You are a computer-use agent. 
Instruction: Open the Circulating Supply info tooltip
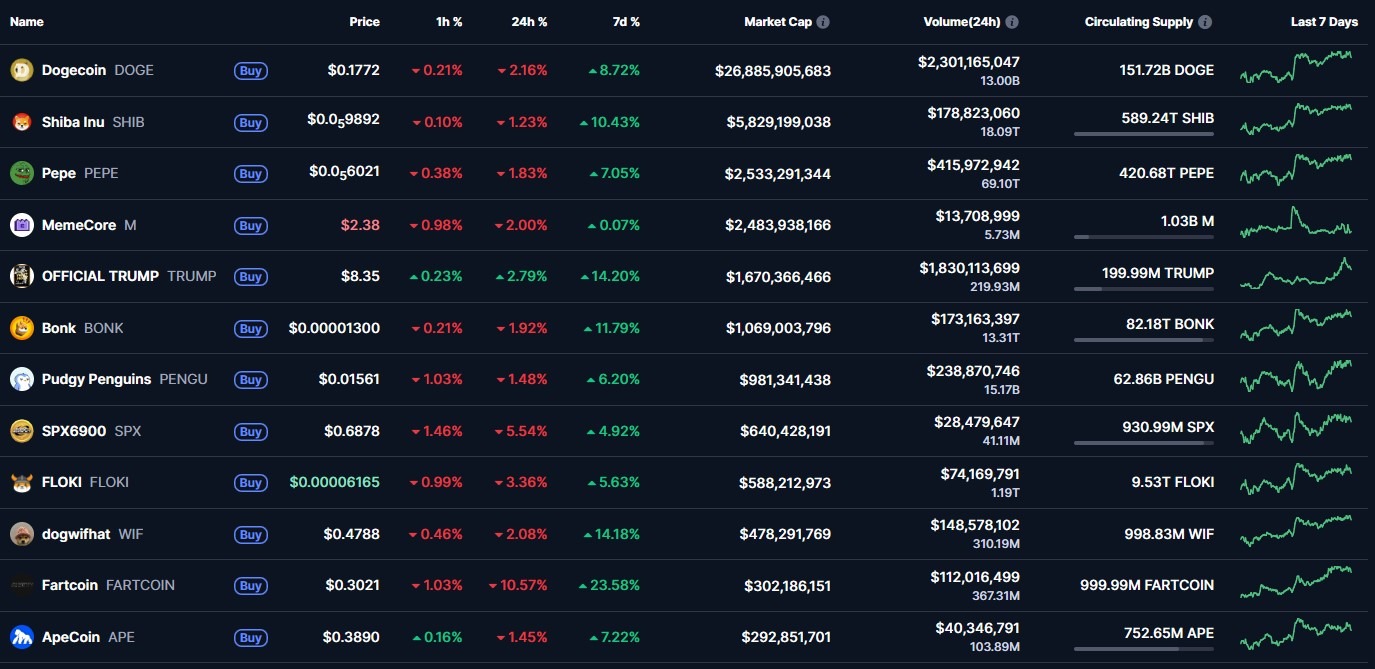[1206, 21]
